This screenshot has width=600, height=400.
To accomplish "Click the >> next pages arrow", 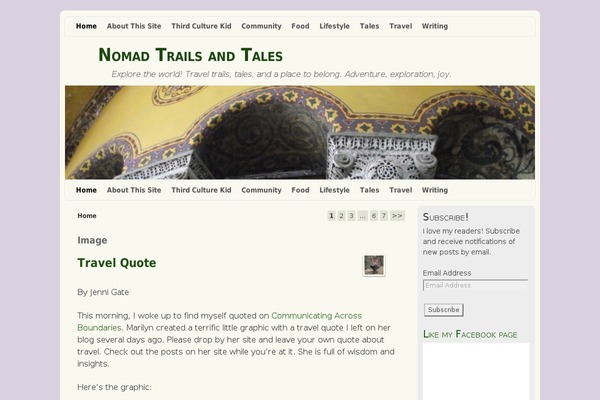I will 397,216.
